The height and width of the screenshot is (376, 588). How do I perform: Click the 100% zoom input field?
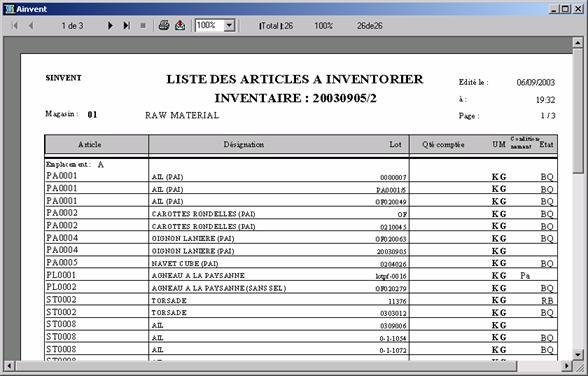[210, 25]
